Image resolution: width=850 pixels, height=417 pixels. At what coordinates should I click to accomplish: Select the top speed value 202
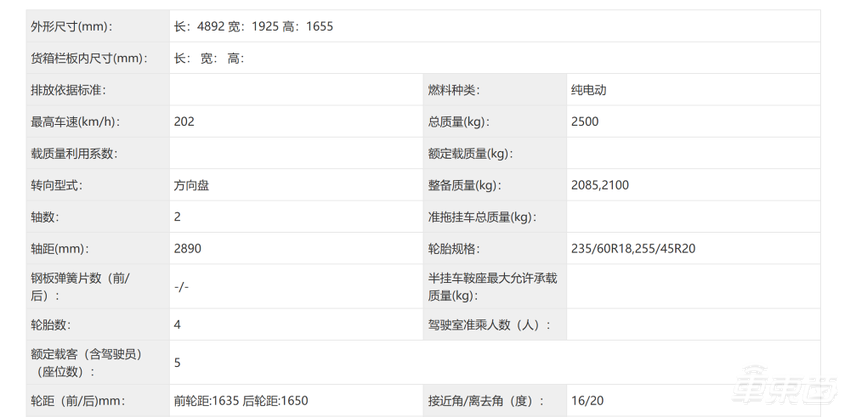[x=183, y=122]
